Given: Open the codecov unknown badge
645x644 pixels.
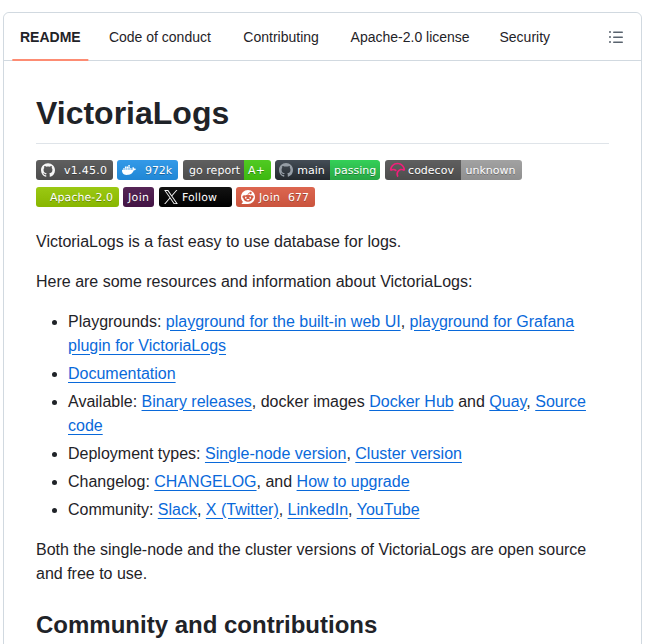Looking at the screenshot, I should [453, 170].
